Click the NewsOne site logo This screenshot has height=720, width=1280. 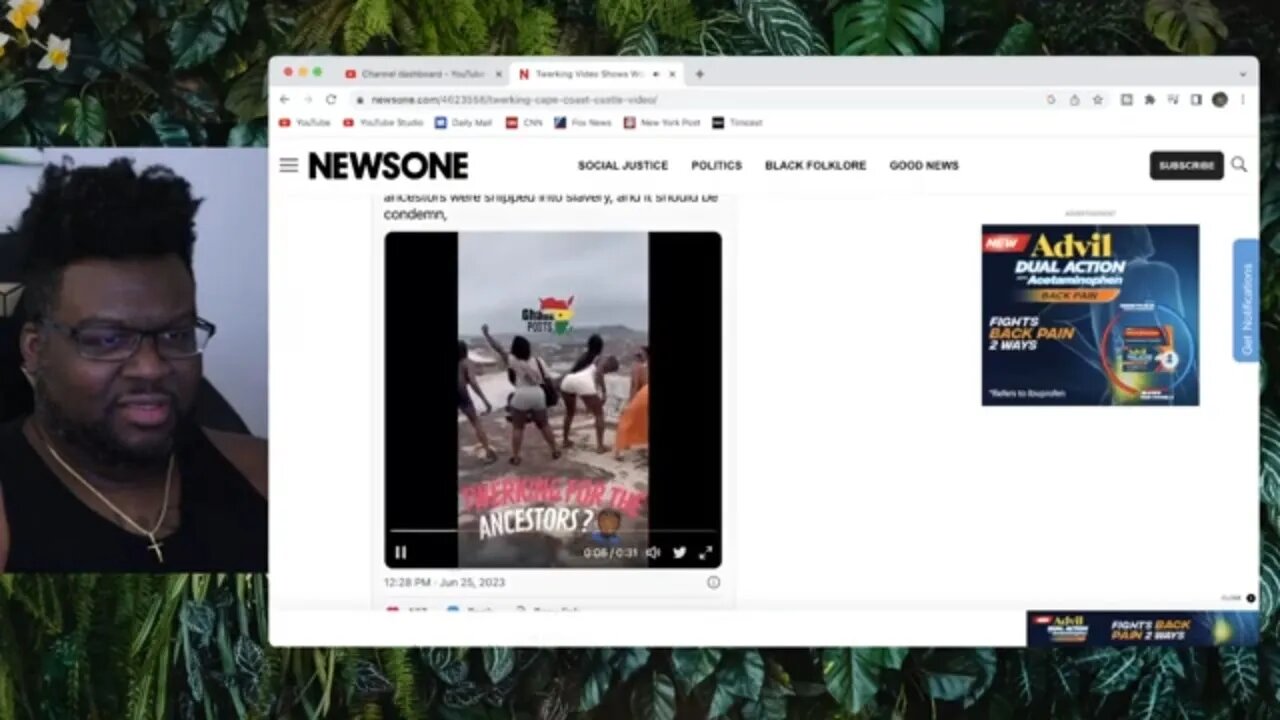point(388,166)
